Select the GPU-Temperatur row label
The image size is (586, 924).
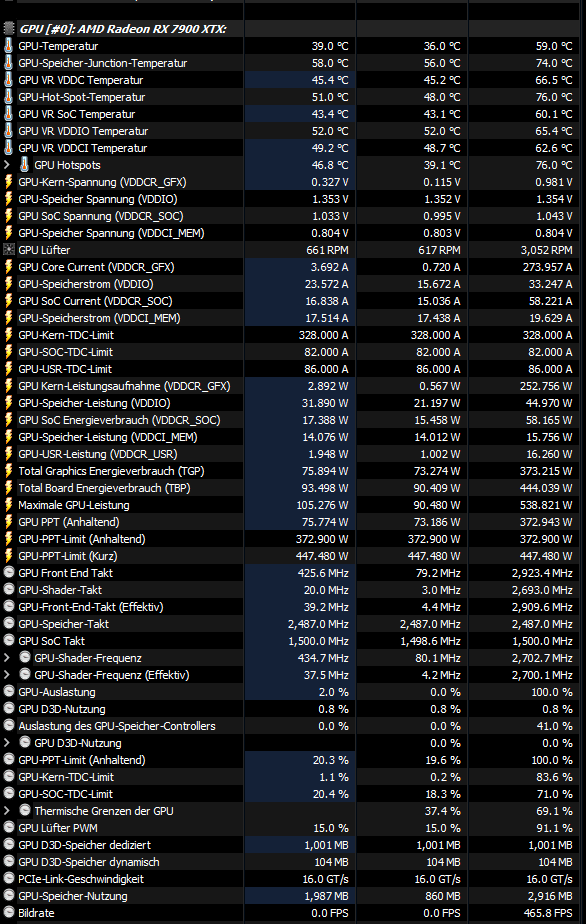[58, 46]
